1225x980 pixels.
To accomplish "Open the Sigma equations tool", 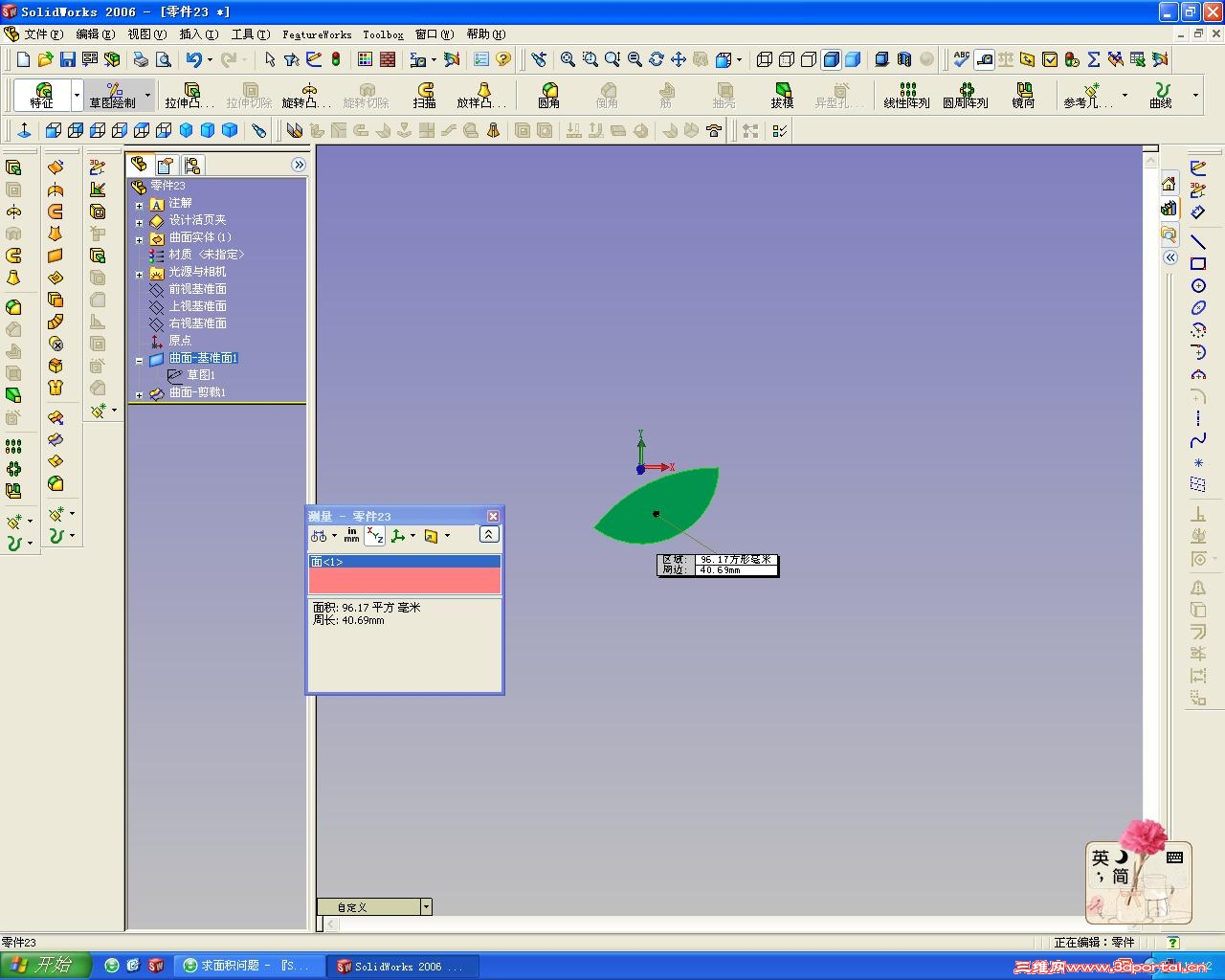I will click(x=1093, y=59).
